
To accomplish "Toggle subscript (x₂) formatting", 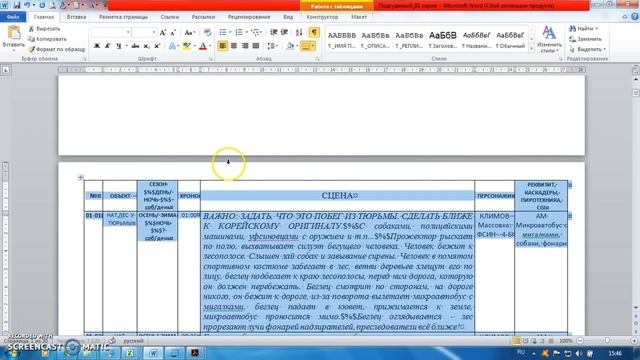I will pyautogui.click(x=146, y=46).
